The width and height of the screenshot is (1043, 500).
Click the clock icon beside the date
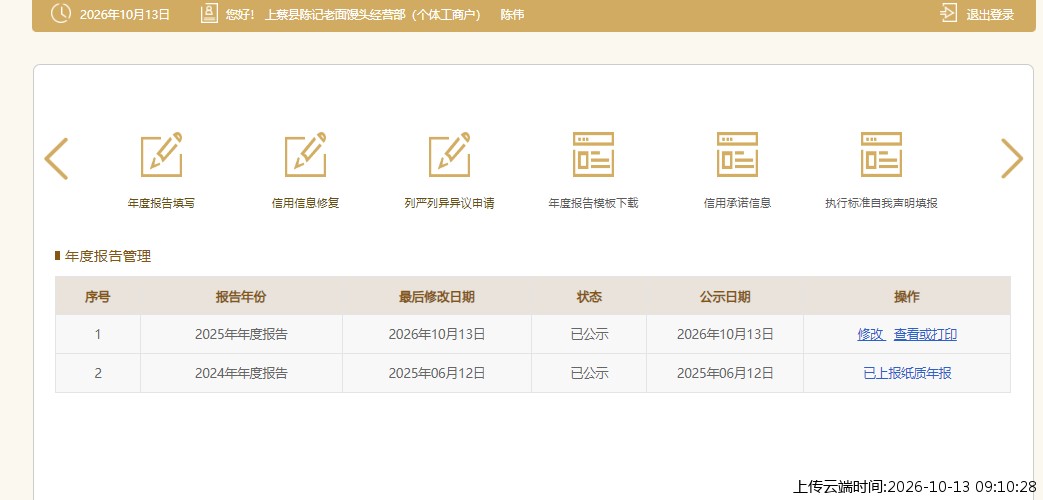[x=61, y=13]
